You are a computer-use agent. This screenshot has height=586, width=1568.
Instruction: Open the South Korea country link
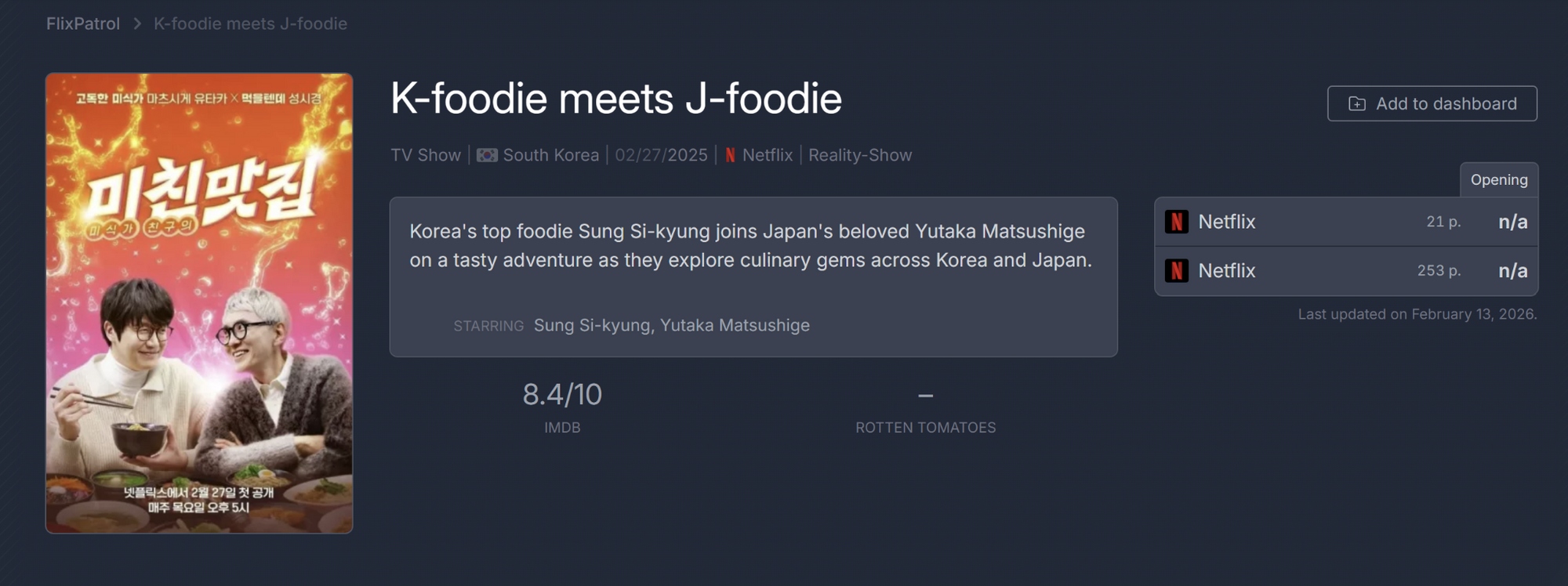click(550, 155)
